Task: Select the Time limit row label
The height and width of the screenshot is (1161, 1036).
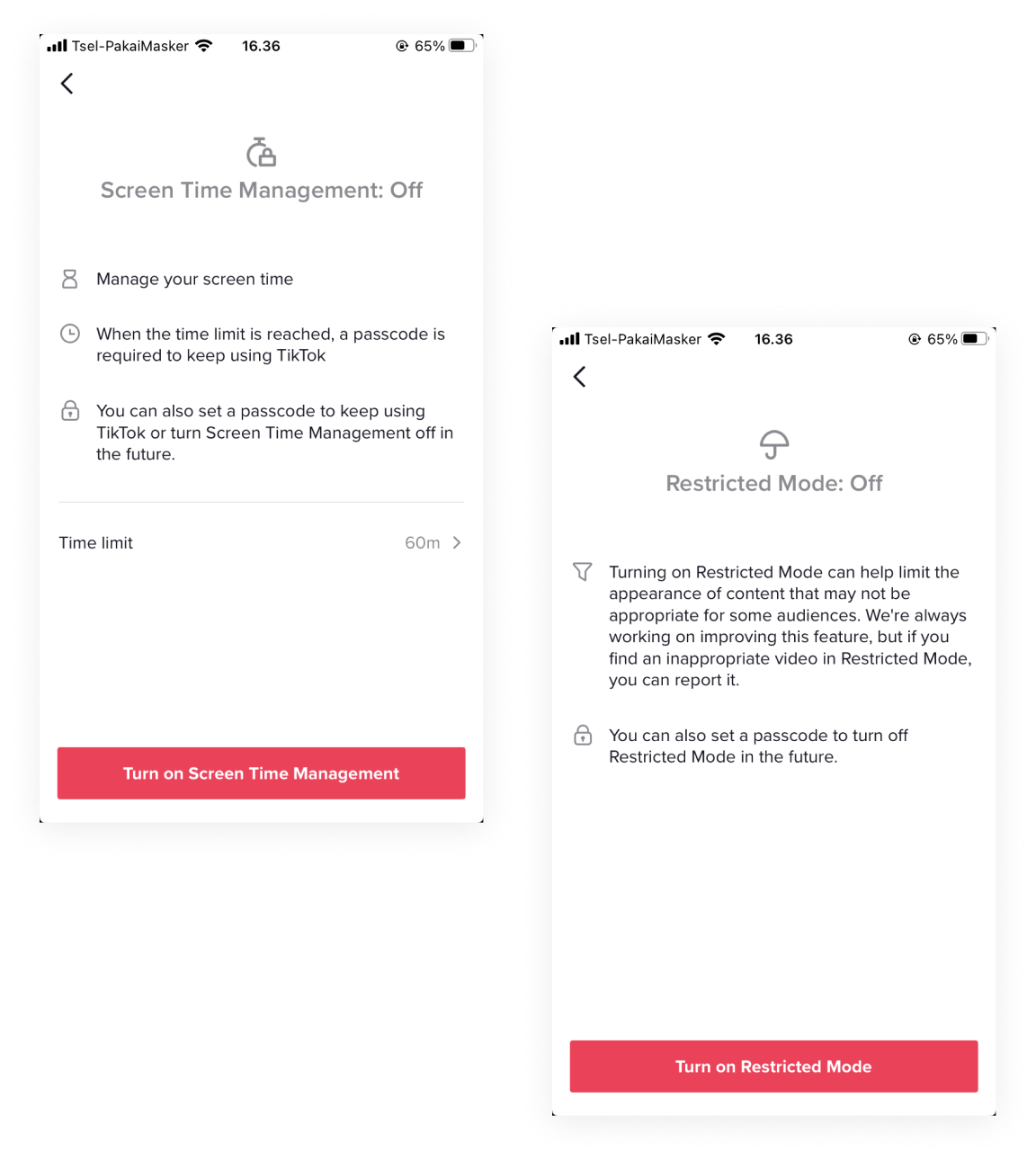Action: point(95,542)
